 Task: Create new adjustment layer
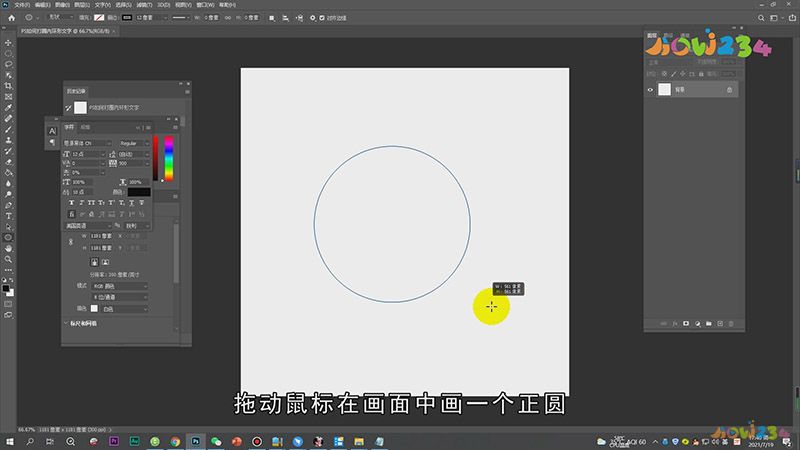point(697,323)
